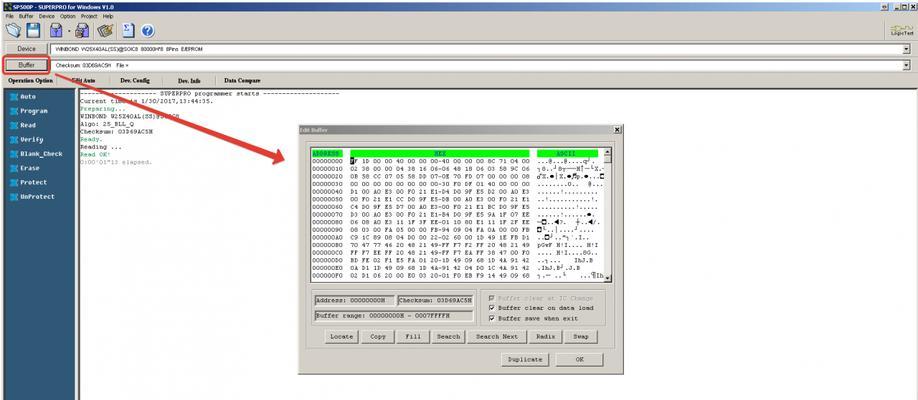
Task: Click the Duplicate button
Action: click(525, 360)
